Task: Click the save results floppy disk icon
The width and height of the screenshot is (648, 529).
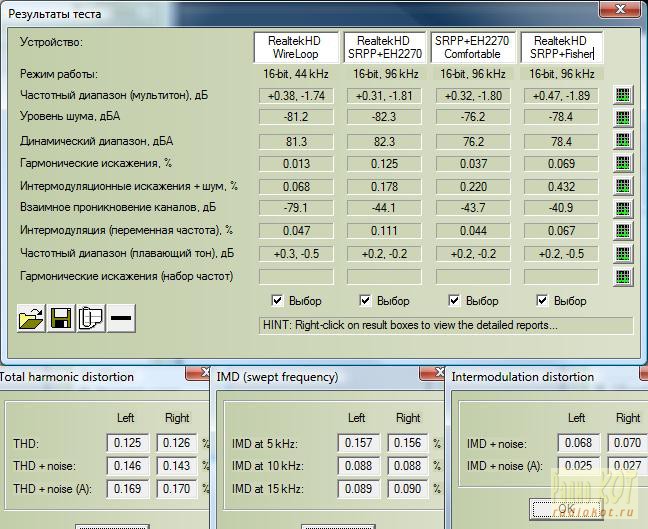Action: [61, 318]
